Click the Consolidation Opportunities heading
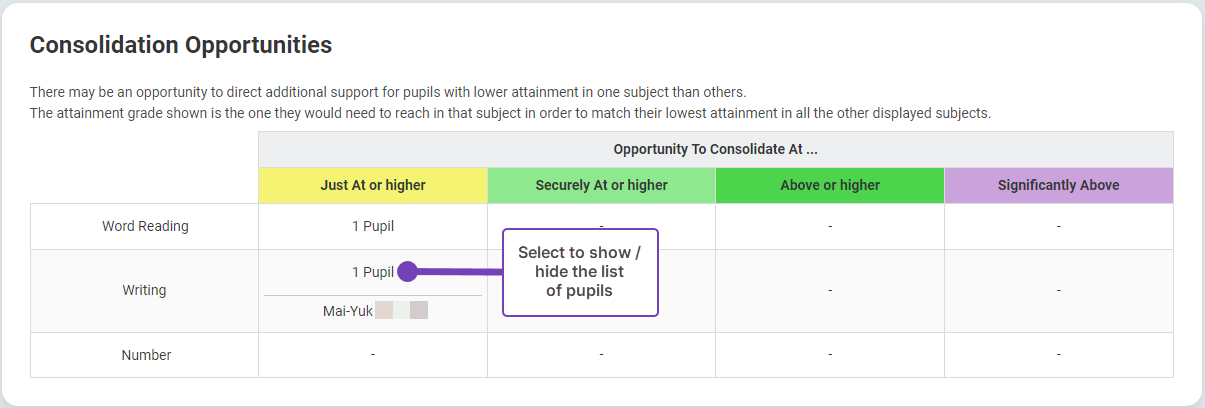This screenshot has width=1205, height=408. tap(181, 45)
